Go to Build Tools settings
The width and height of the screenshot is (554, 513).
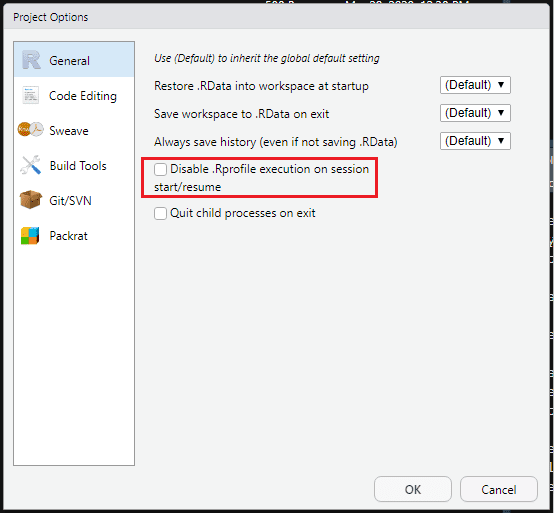pos(78,166)
